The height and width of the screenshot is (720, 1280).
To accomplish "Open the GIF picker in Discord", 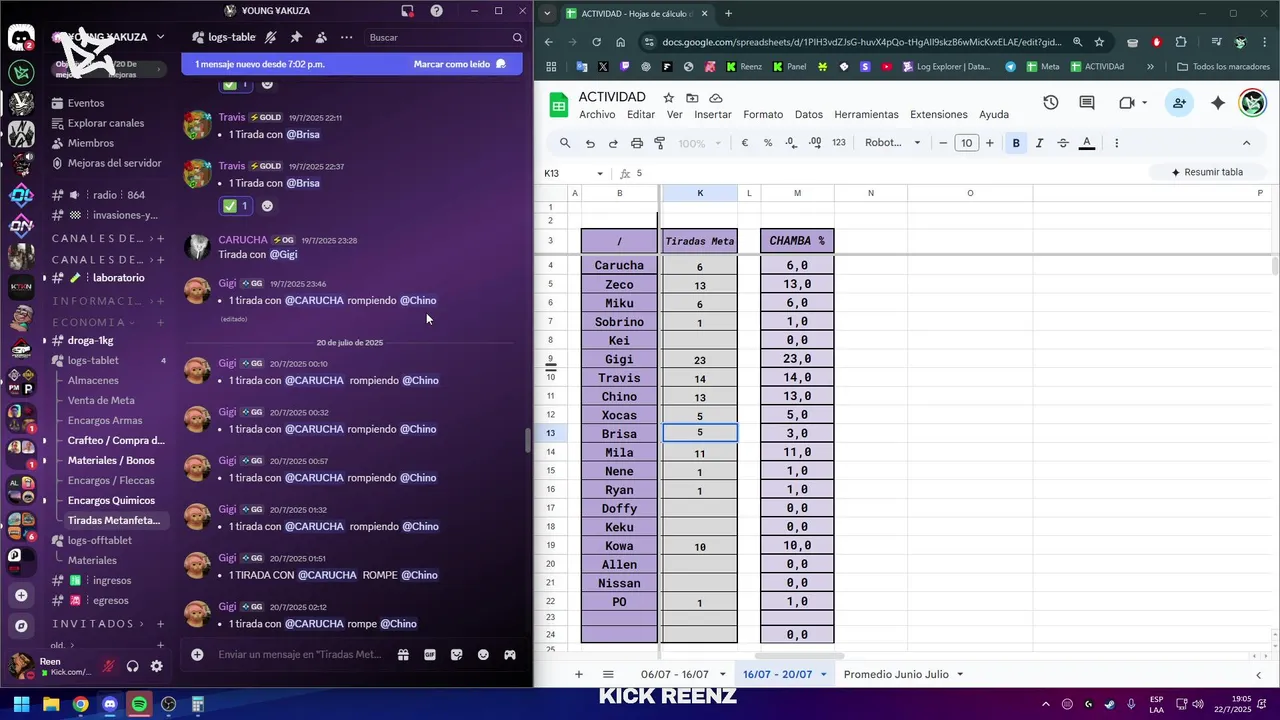I will tap(430, 655).
